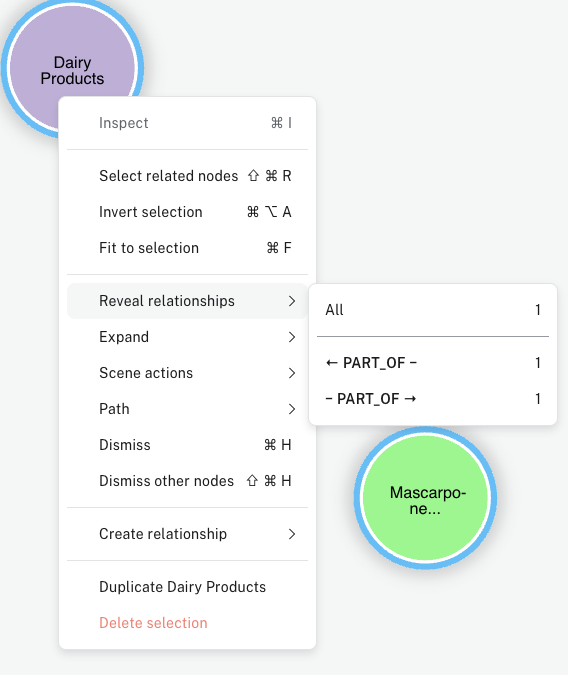This screenshot has width=568, height=675.
Task: Open Scene actions submenu chevron
Action: 292,373
